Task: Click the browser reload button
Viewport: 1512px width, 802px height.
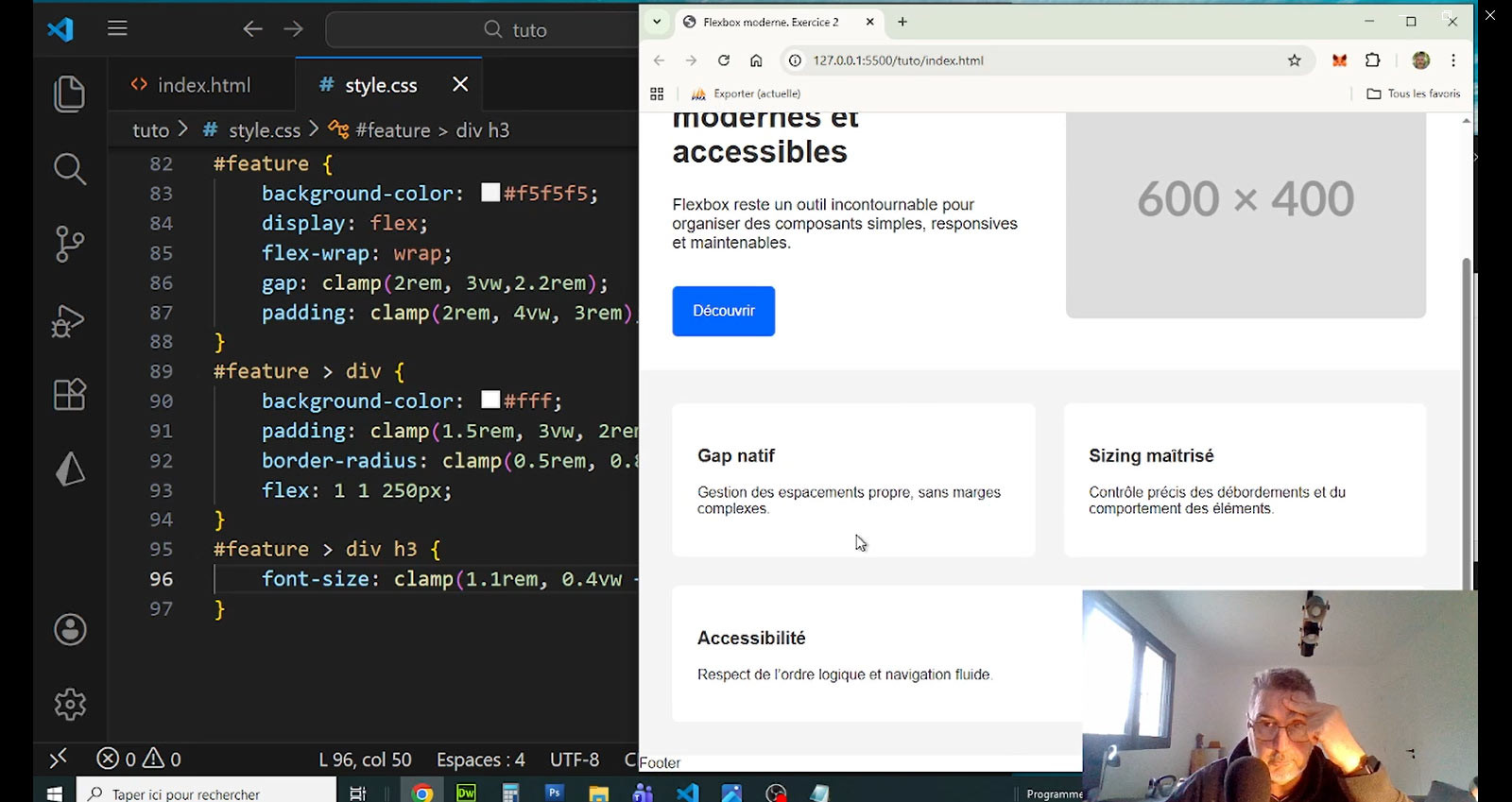Action: click(724, 60)
